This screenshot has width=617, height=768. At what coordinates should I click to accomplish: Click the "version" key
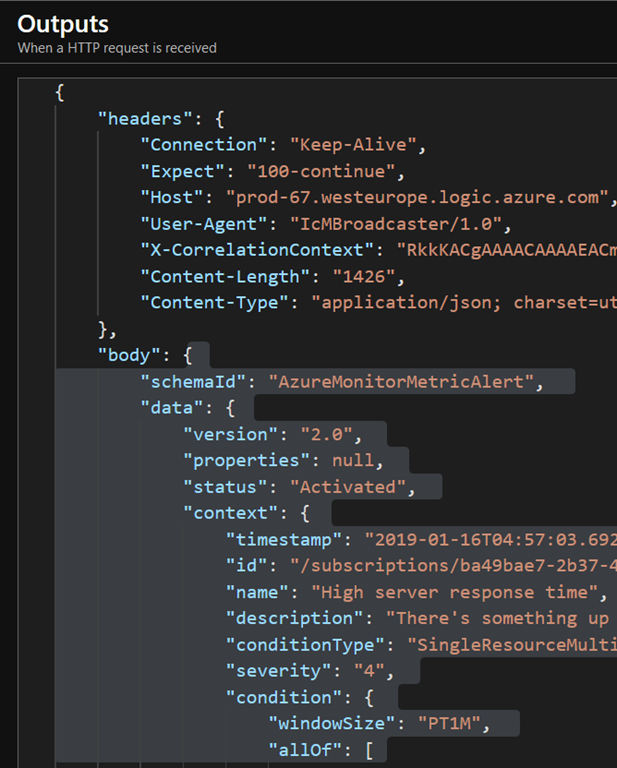230,434
